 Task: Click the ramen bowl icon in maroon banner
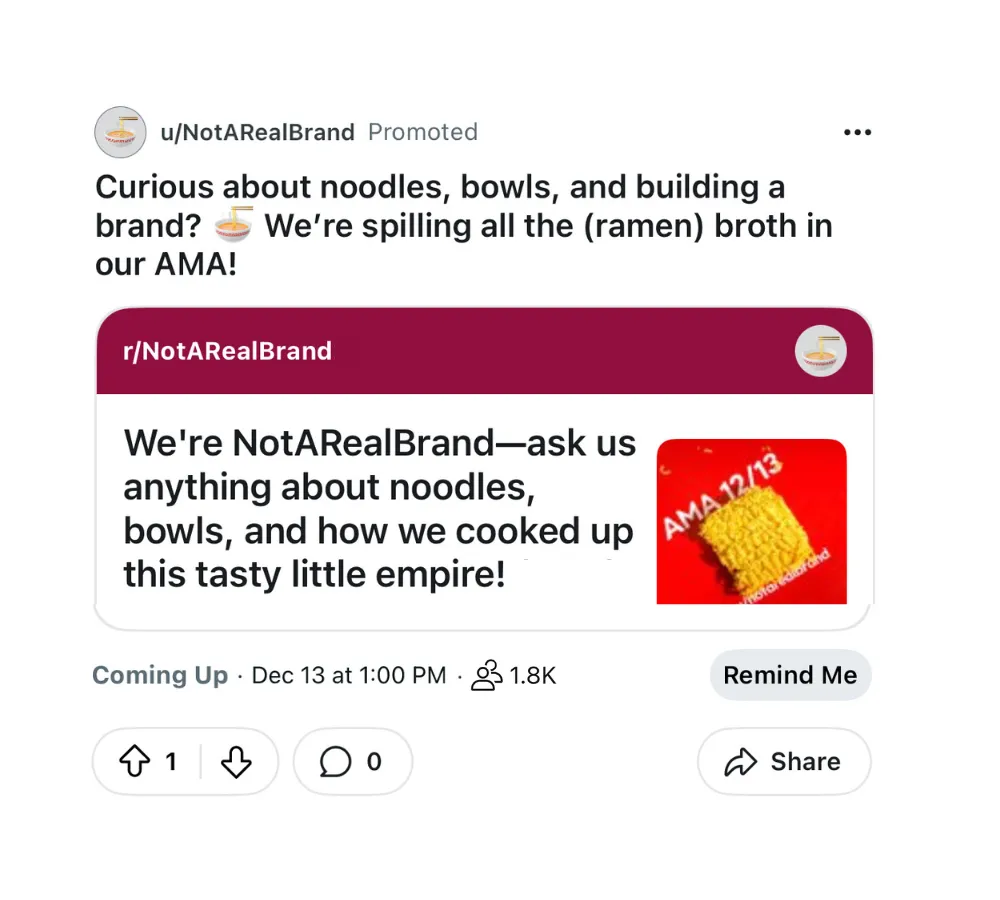tap(820, 351)
